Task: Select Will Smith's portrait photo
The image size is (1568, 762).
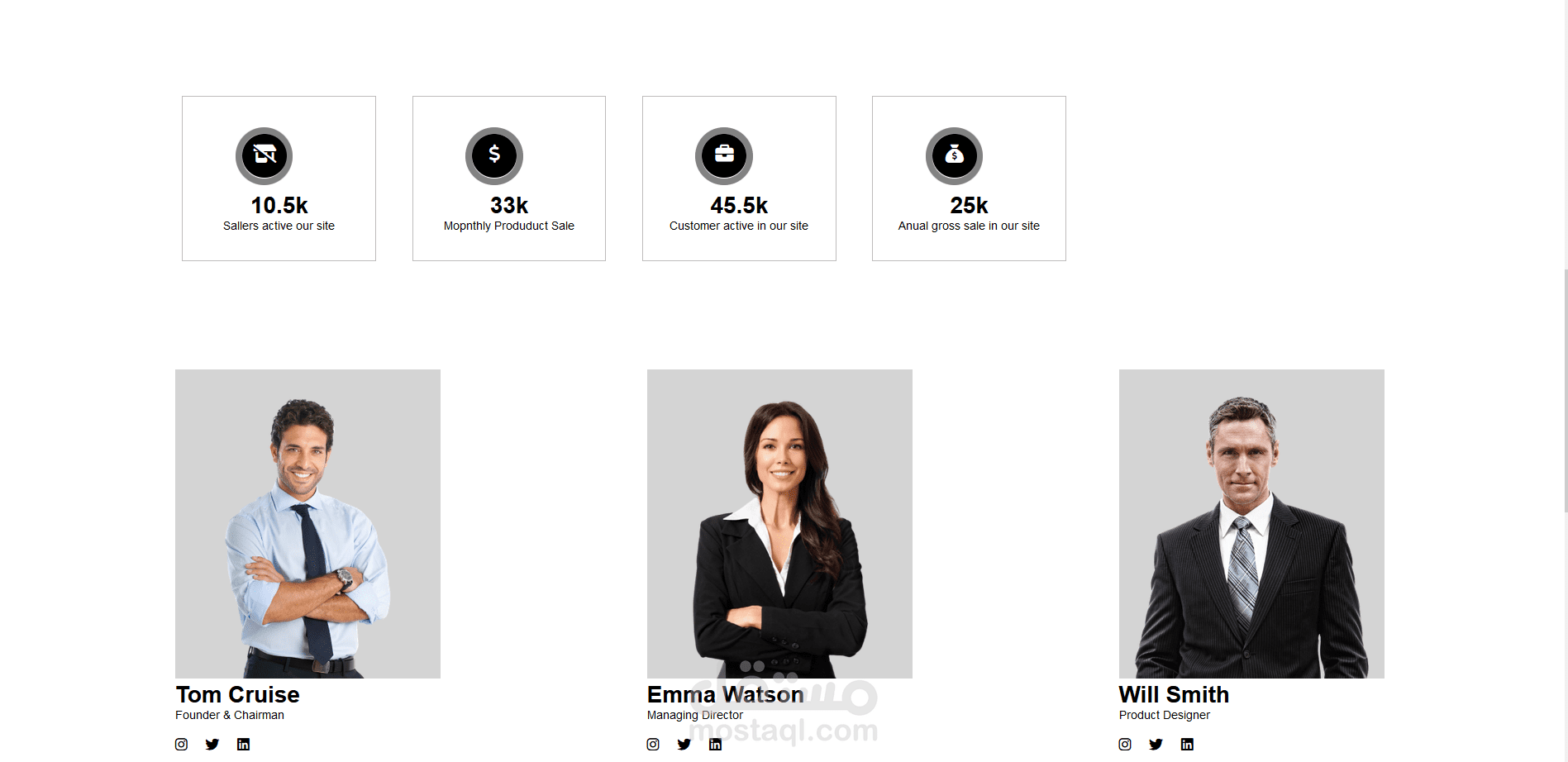Action: (1251, 524)
